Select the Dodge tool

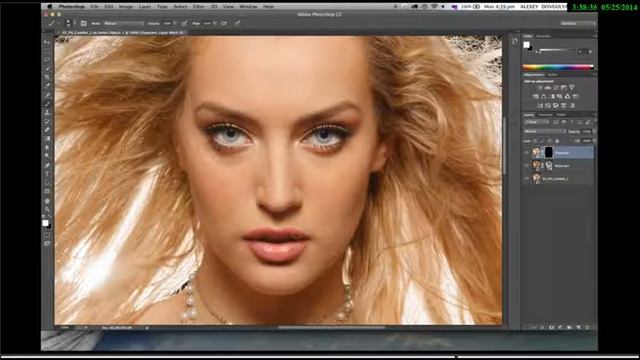pyautogui.click(x=47, y=156)
